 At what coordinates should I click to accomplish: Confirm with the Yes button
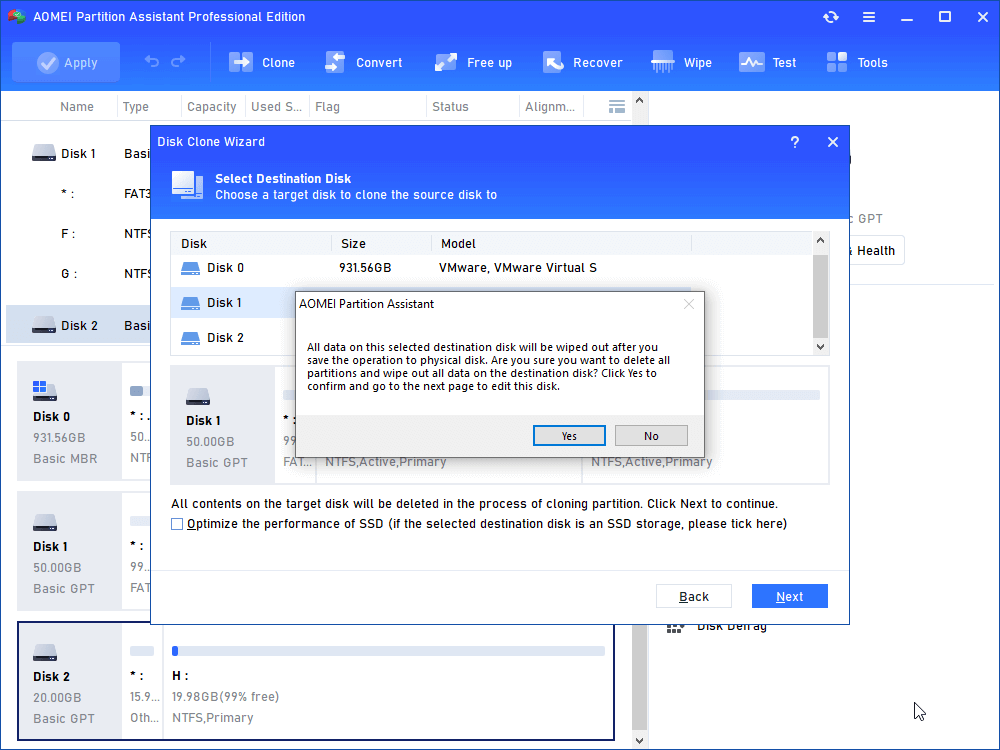(x=569, y=436)
